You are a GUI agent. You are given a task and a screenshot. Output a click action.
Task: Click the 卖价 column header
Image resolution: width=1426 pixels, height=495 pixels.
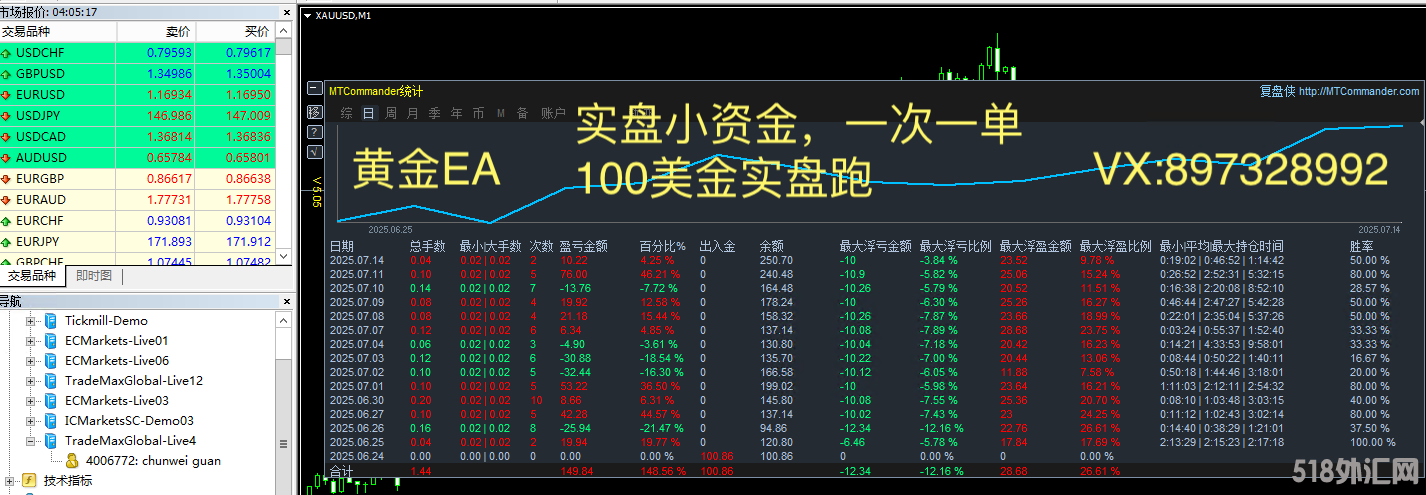[x=156, y=32]
